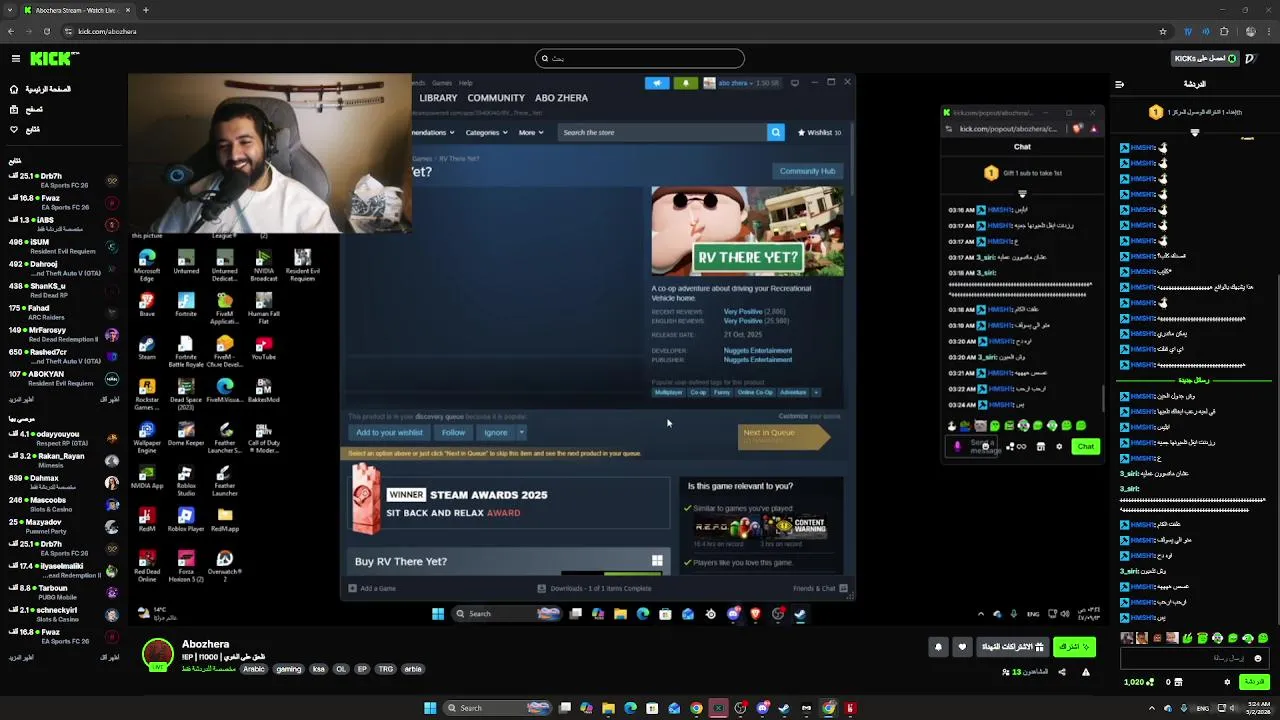The width and height of the screenshot is (1280, 720).
Task: Open the COMMUNITY tab in Steam
Action: pos(496,98)
